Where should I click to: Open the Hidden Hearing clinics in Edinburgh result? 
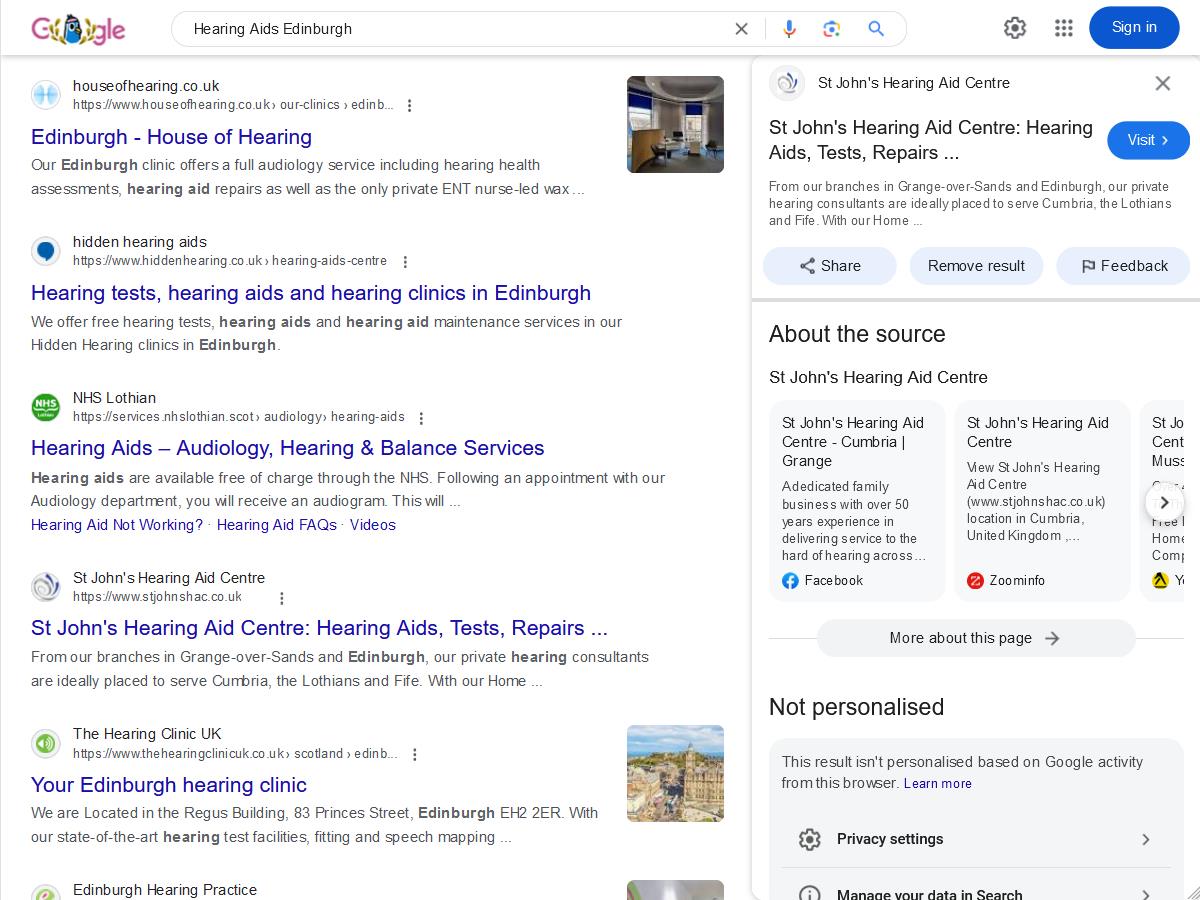[311, 293]
